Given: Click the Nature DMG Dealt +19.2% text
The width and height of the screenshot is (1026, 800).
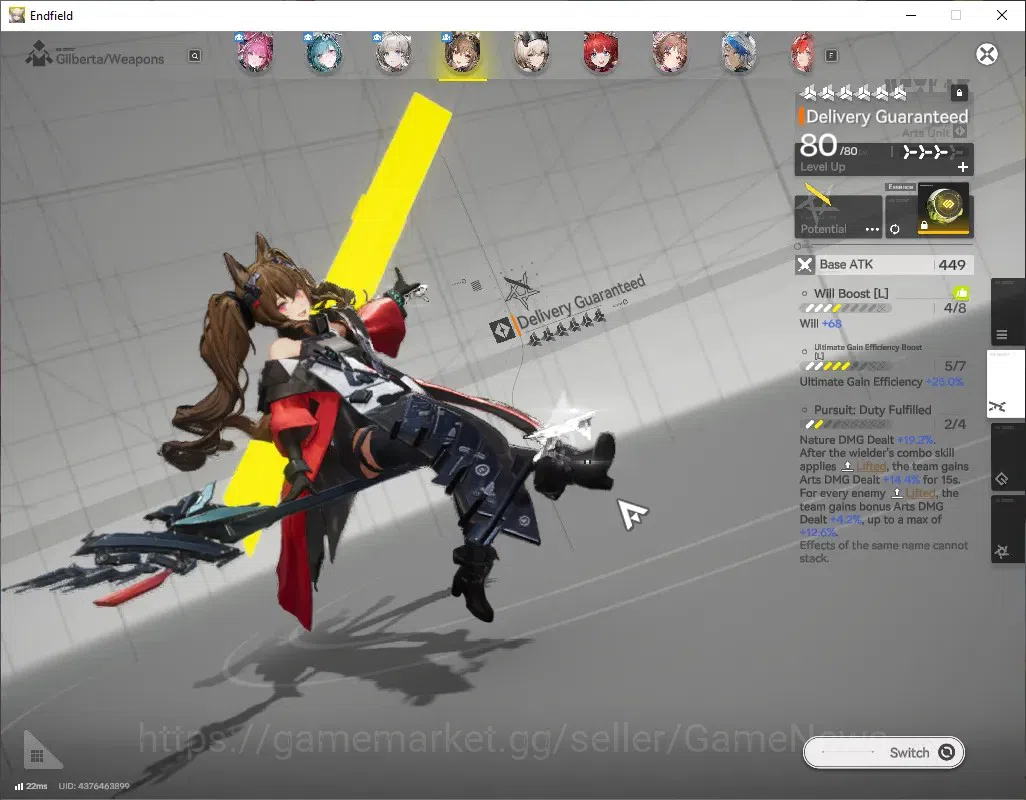Looking at the screenshot, I should pos(867,440).
